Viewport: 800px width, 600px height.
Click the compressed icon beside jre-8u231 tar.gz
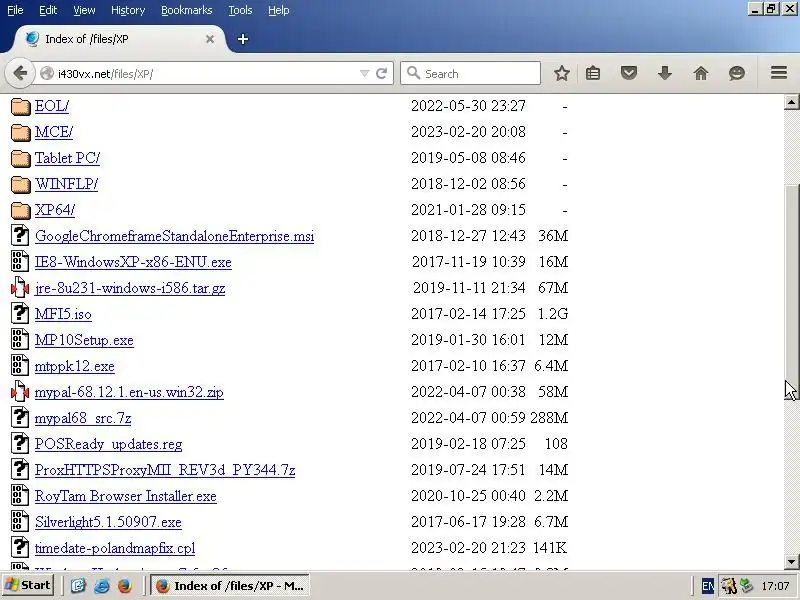coord(20,287)
